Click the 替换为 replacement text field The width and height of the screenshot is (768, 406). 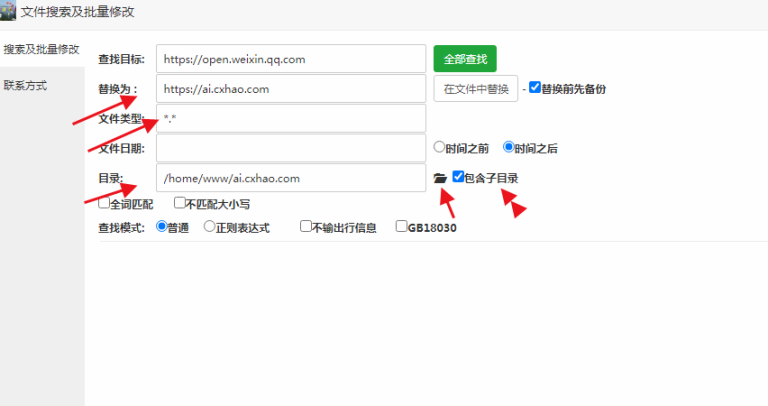(x=290, y=89)
